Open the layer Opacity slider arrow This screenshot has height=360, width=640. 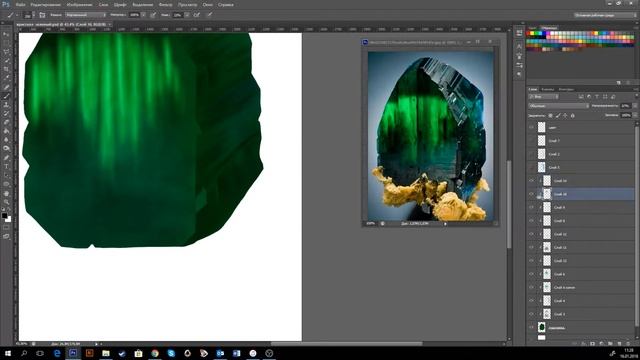tap(635, 106)
